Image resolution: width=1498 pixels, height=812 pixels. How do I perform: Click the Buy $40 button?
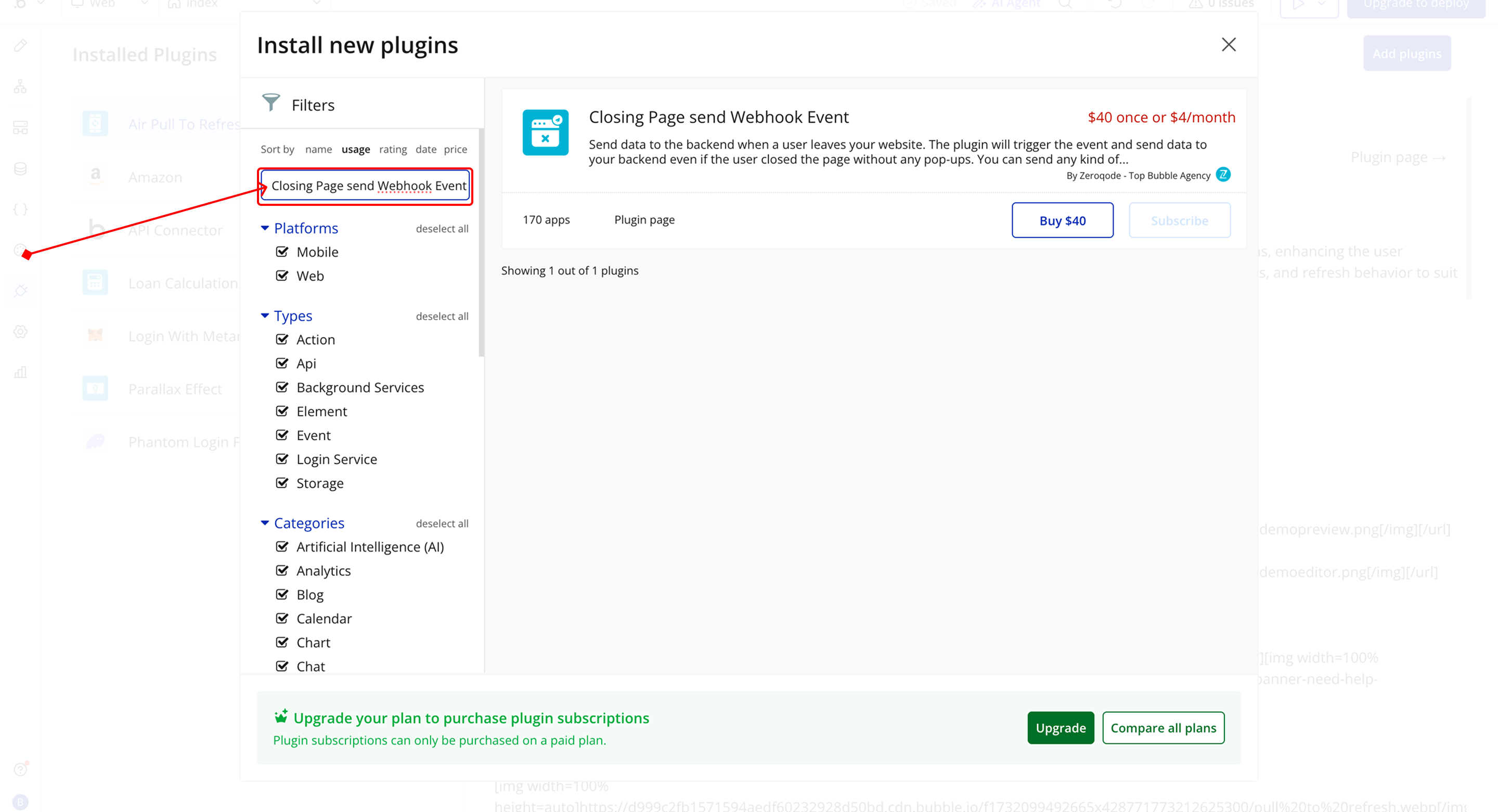tap(1062, 220)
